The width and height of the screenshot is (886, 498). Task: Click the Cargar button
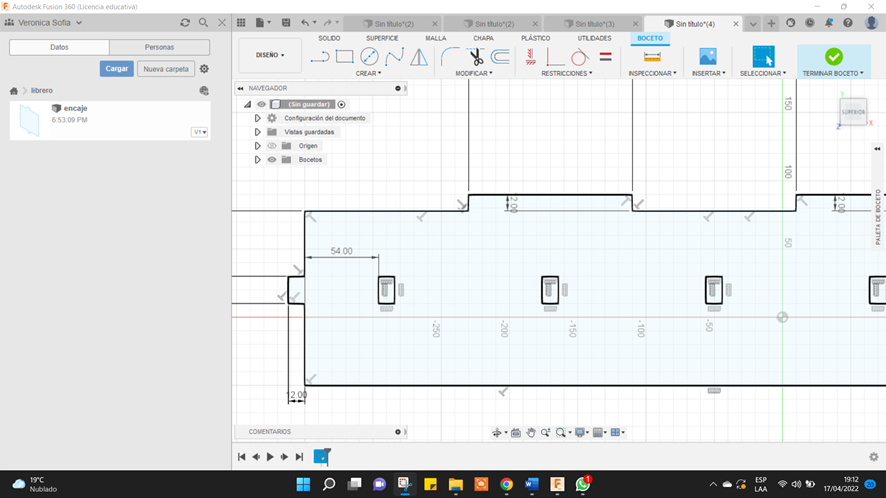tap(117, 69)
